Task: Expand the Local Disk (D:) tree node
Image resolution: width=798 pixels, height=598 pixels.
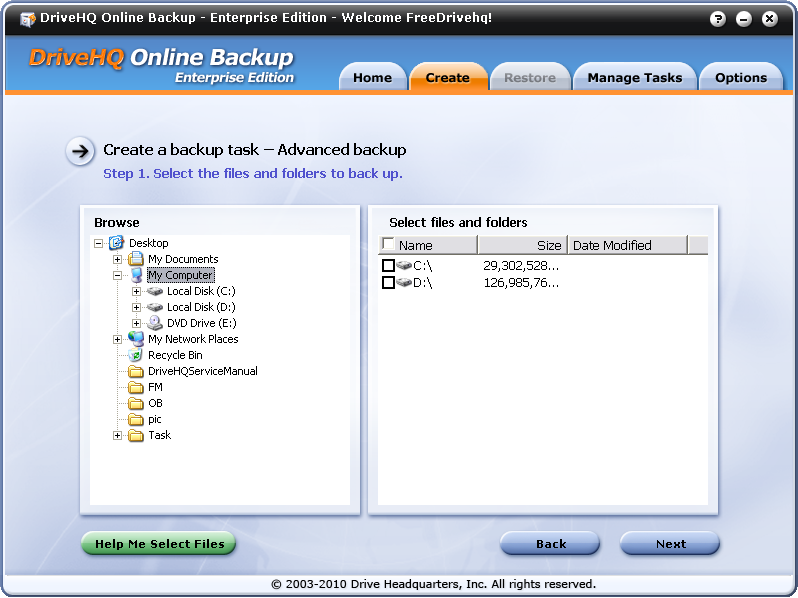Action: (137, 307)
